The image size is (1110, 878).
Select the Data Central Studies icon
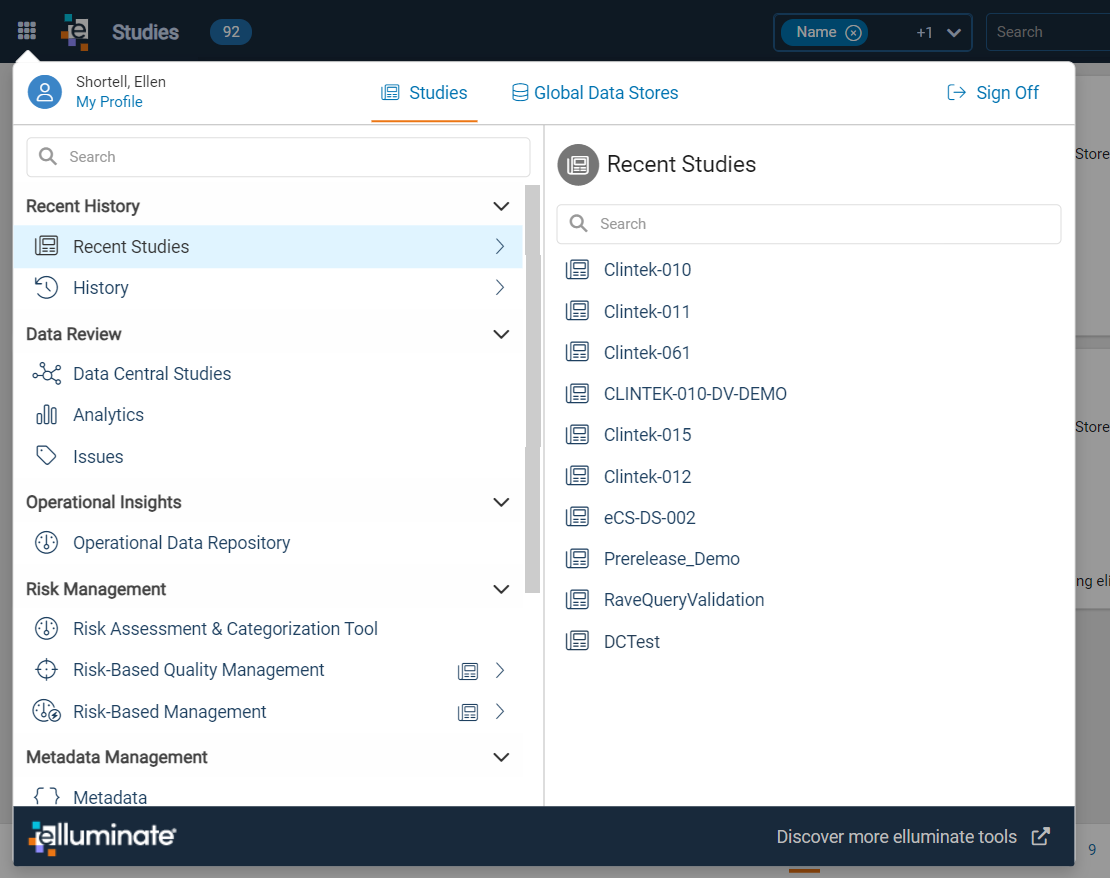(47, 373)
